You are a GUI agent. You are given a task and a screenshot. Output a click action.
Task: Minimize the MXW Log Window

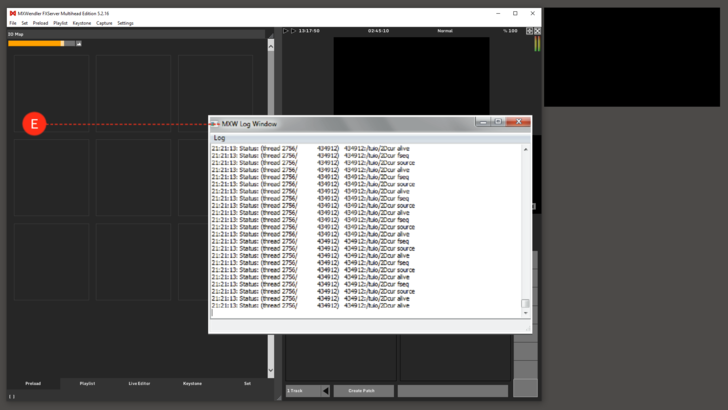coord(483,122)
